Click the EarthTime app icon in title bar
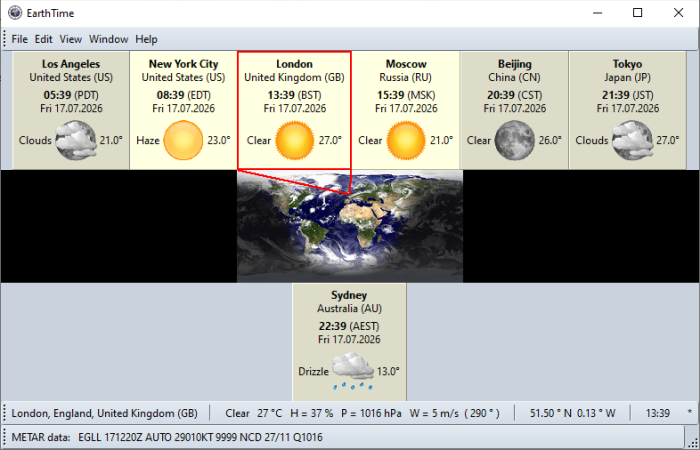This screenshot has height=450, width=700. (x=15, y=12)
